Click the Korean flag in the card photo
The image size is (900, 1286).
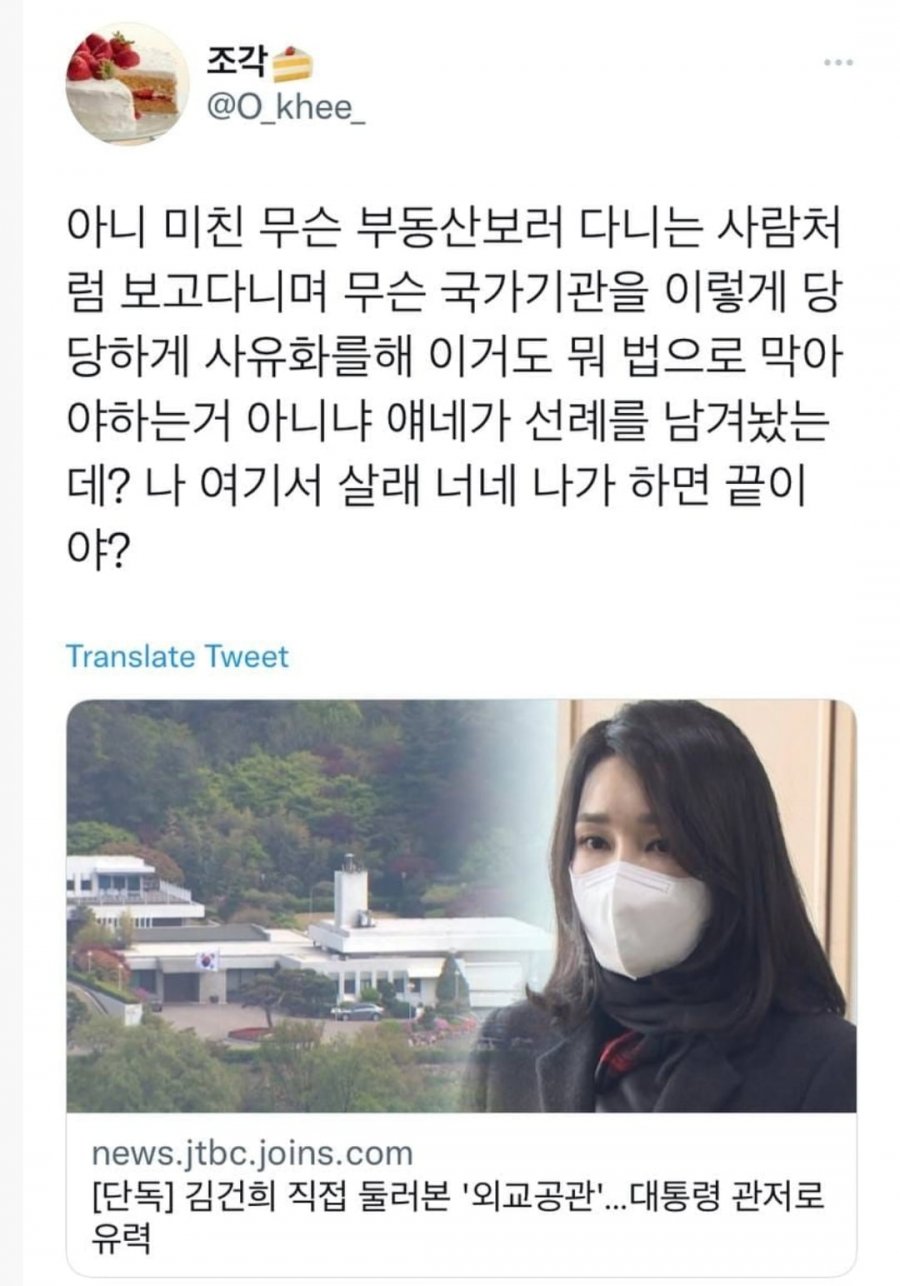[209, 959]
